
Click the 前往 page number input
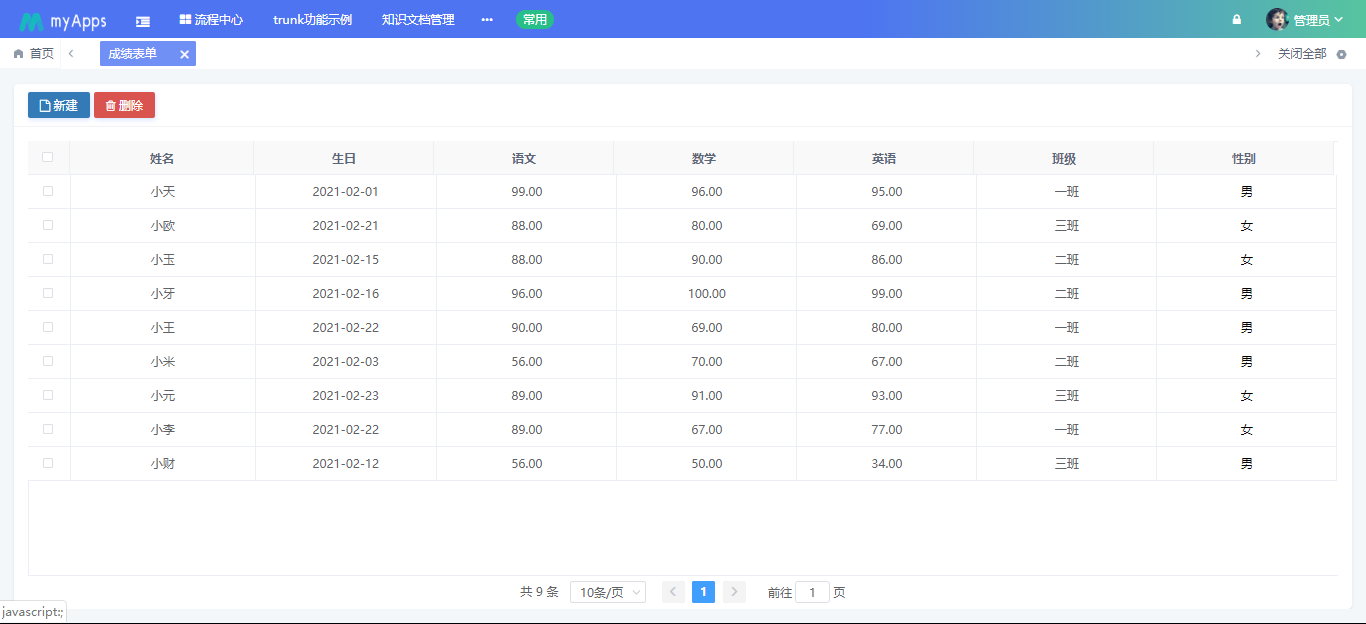click(812, 592)
